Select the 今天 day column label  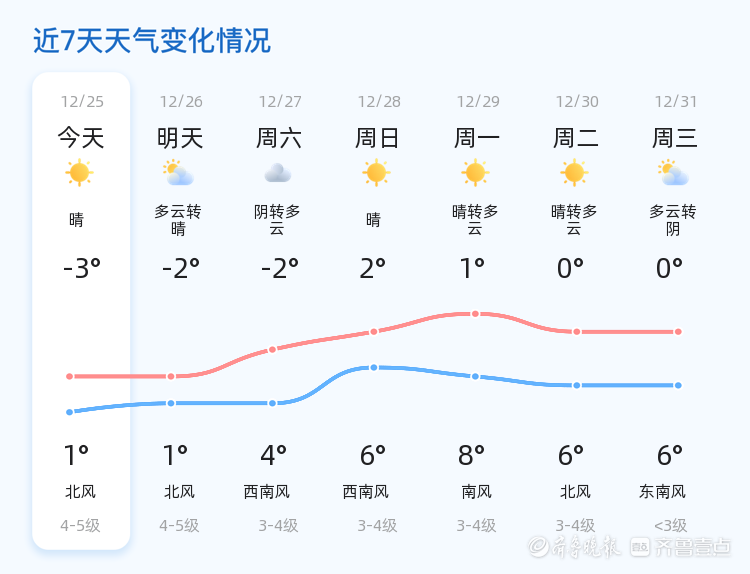tap(80, 138)
